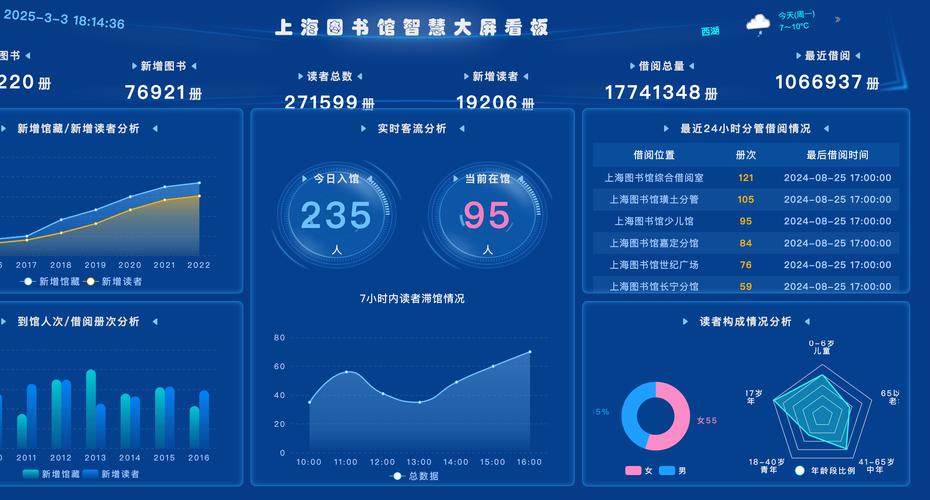Click the 西湖 location label
Screen dimensions: 930x500
(x=710, y=32)
